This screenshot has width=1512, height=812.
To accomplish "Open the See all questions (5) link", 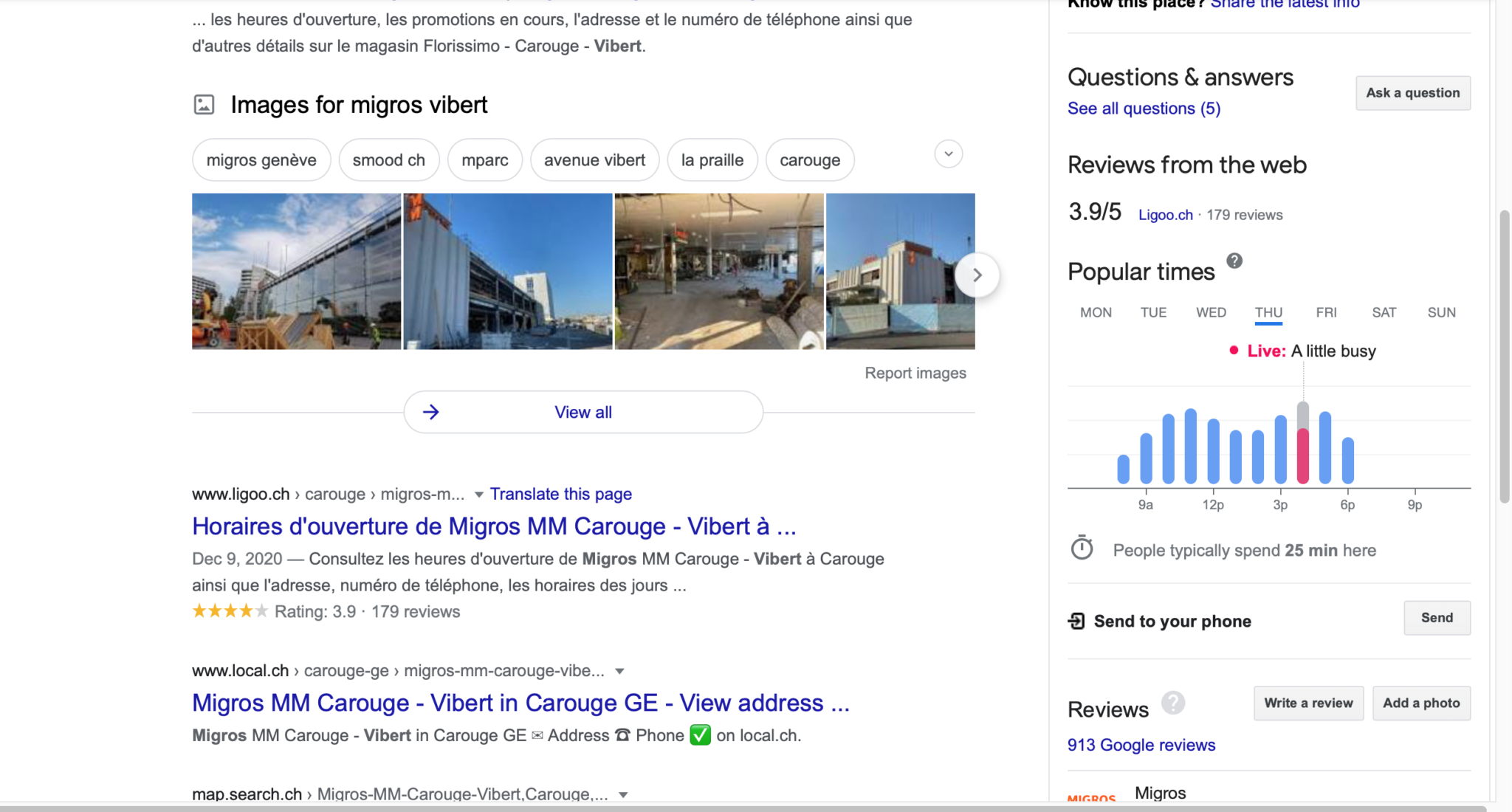I will click(1143, 108).
